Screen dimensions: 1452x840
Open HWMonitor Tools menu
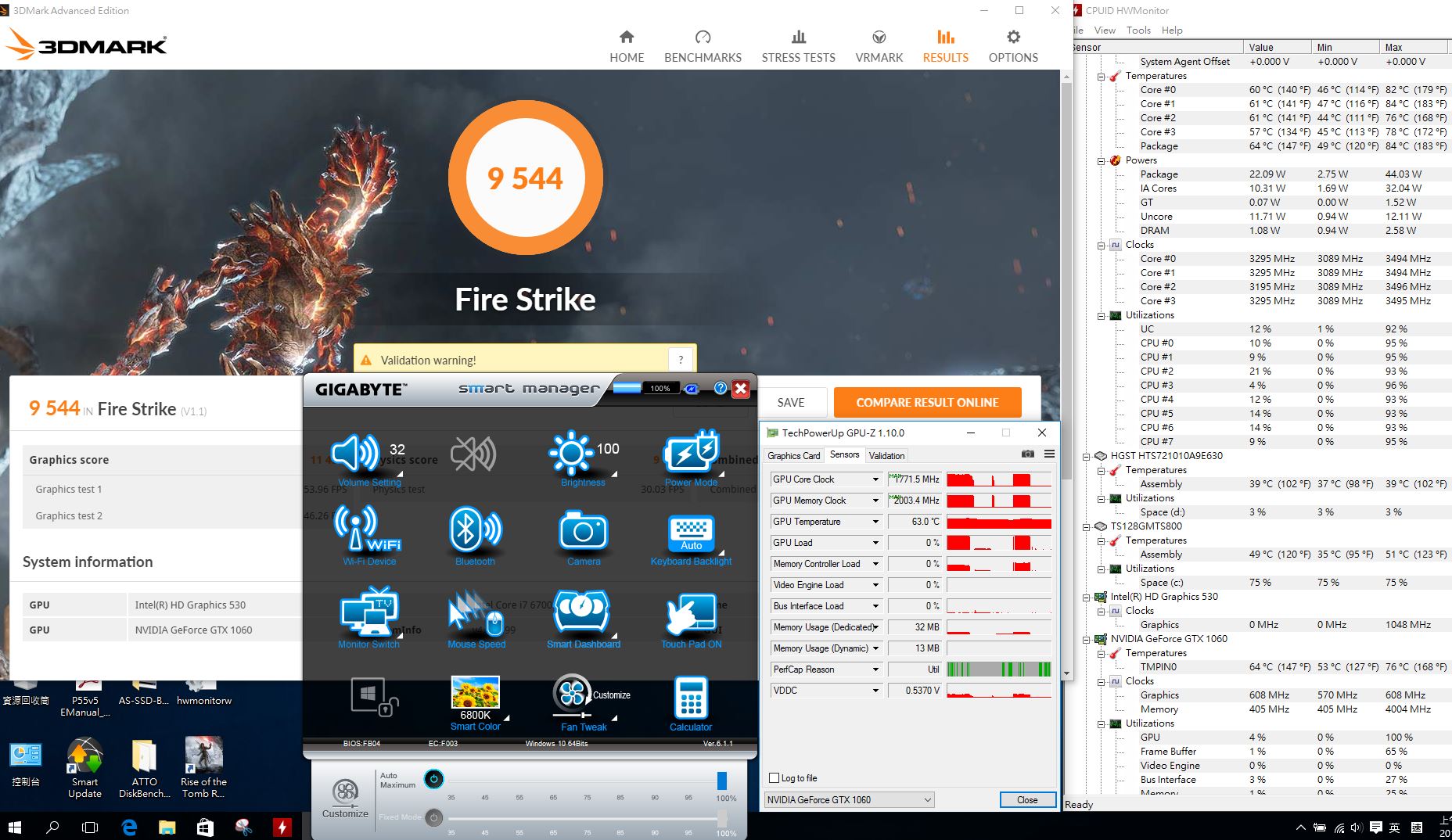click(1138, 30)
